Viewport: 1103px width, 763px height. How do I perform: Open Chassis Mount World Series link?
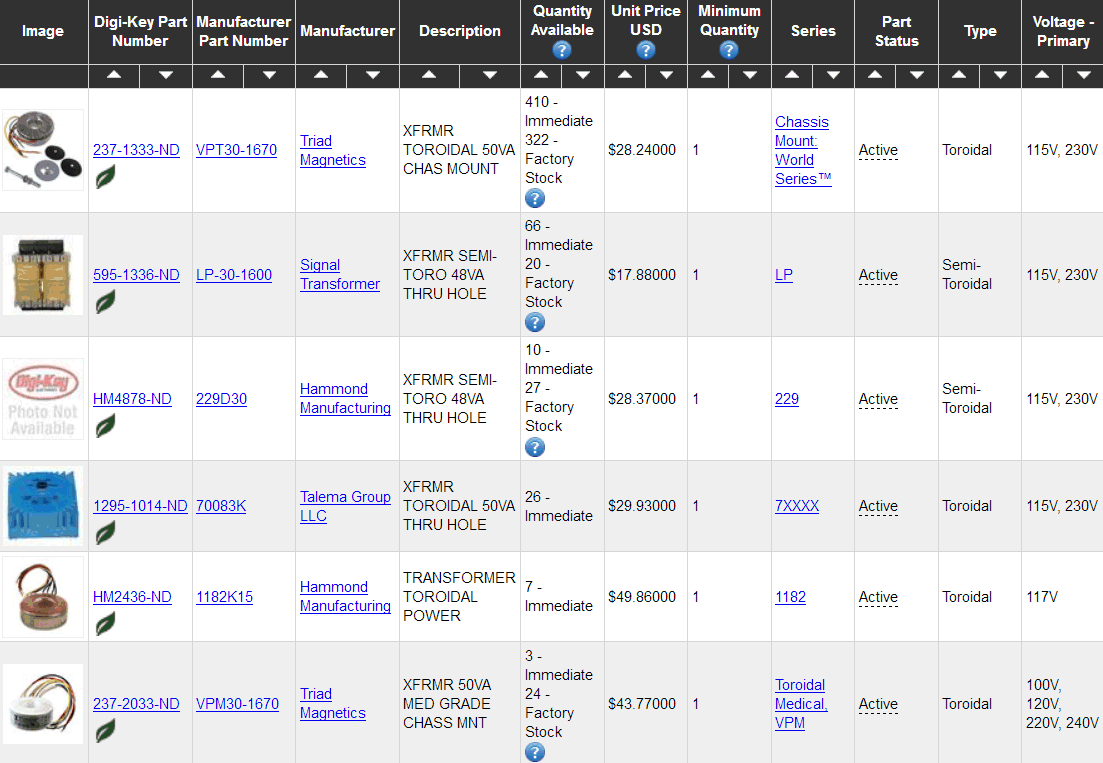pyautogui.click(x=803, y=150)
